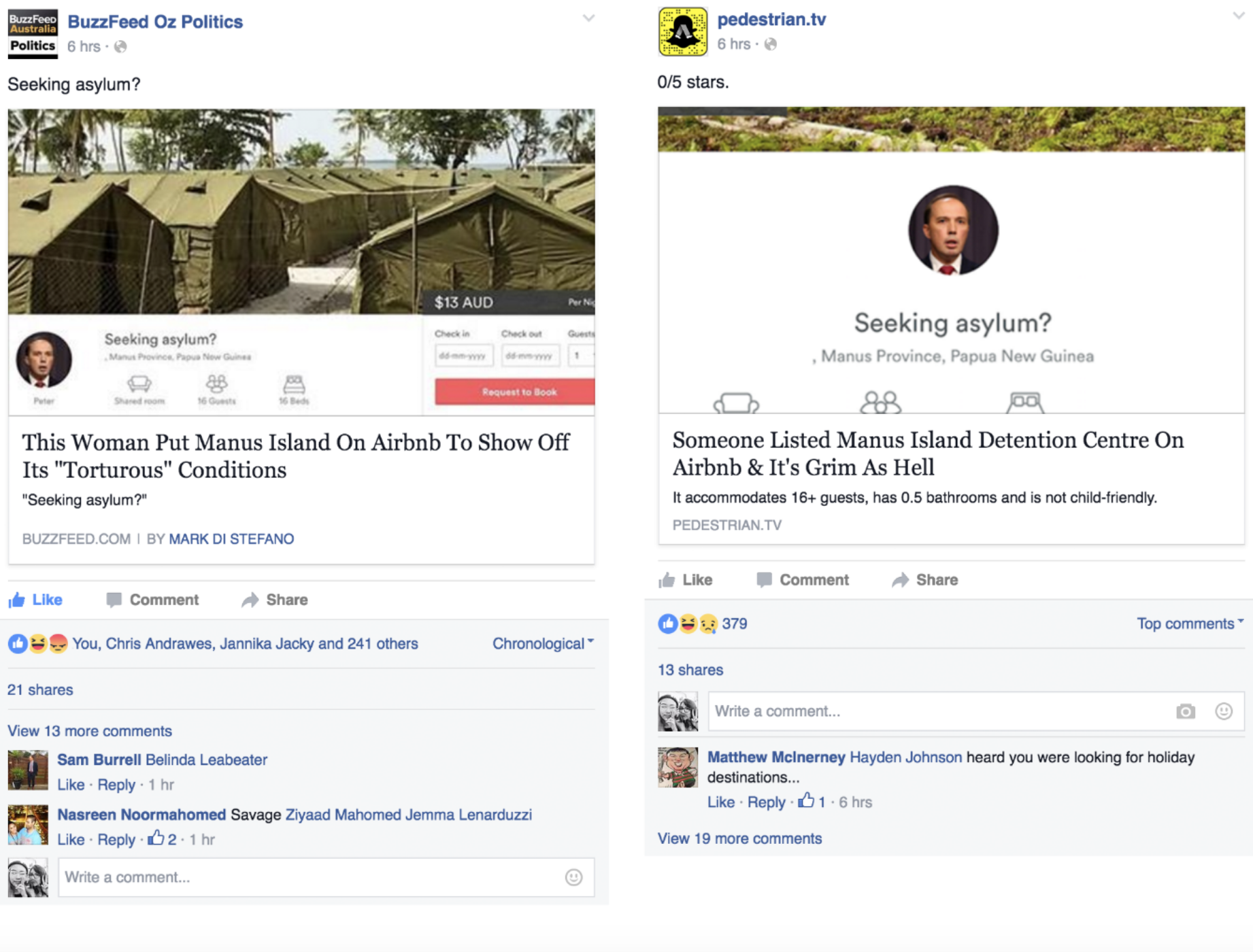The width and height of the screenshot is (1253, 952).
Task: Open Matthew McInerney's profile picture
Action: coord(678,768)
